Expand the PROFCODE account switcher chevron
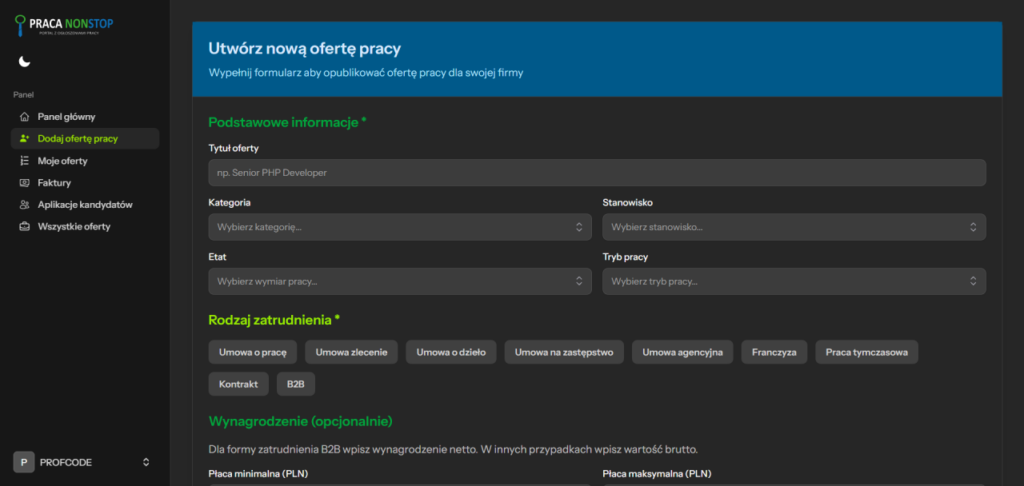This screenshot has width=1024, height=486. tap(146, 462)
